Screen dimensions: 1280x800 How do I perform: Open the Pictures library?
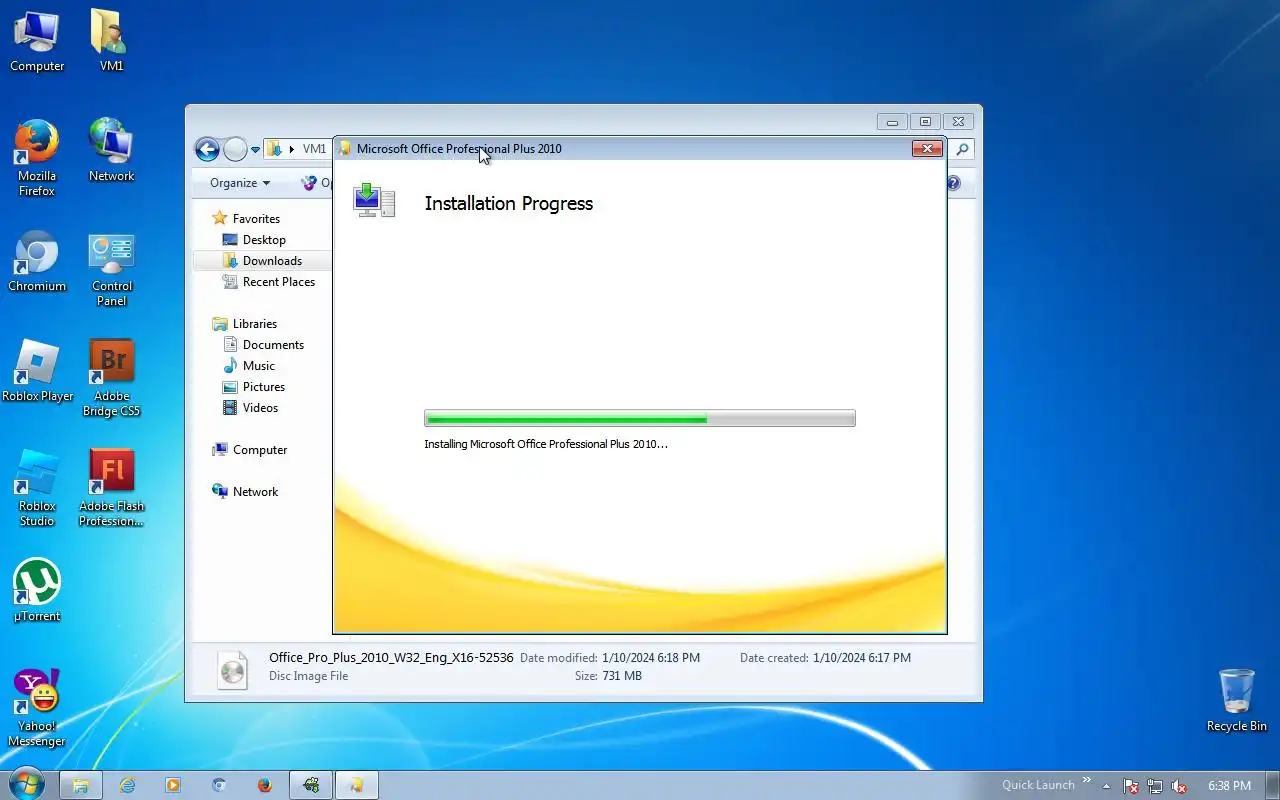pyautogui.click(x=264, y=387)
